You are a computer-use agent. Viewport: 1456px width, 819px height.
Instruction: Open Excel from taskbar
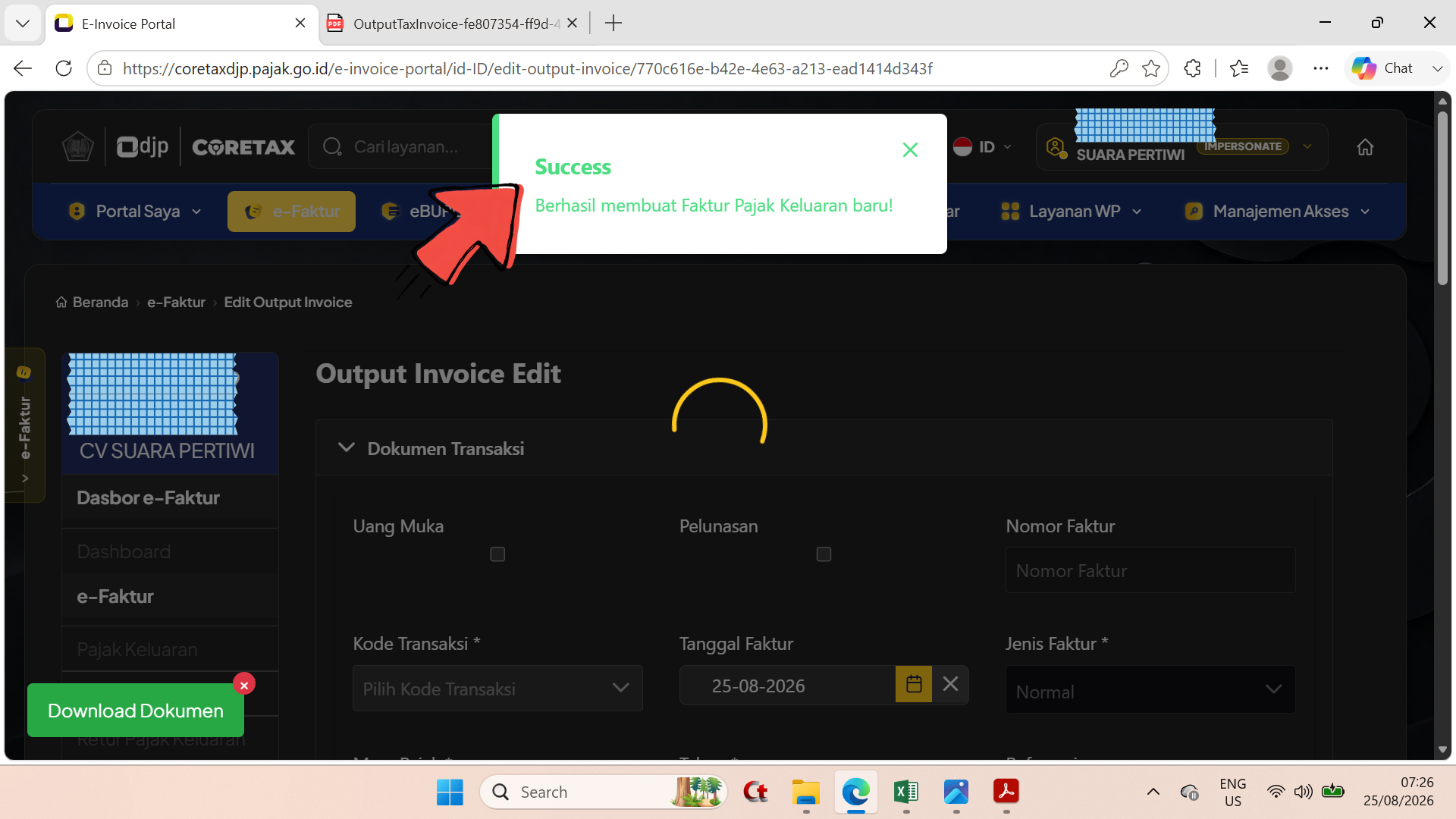(905, 792)
